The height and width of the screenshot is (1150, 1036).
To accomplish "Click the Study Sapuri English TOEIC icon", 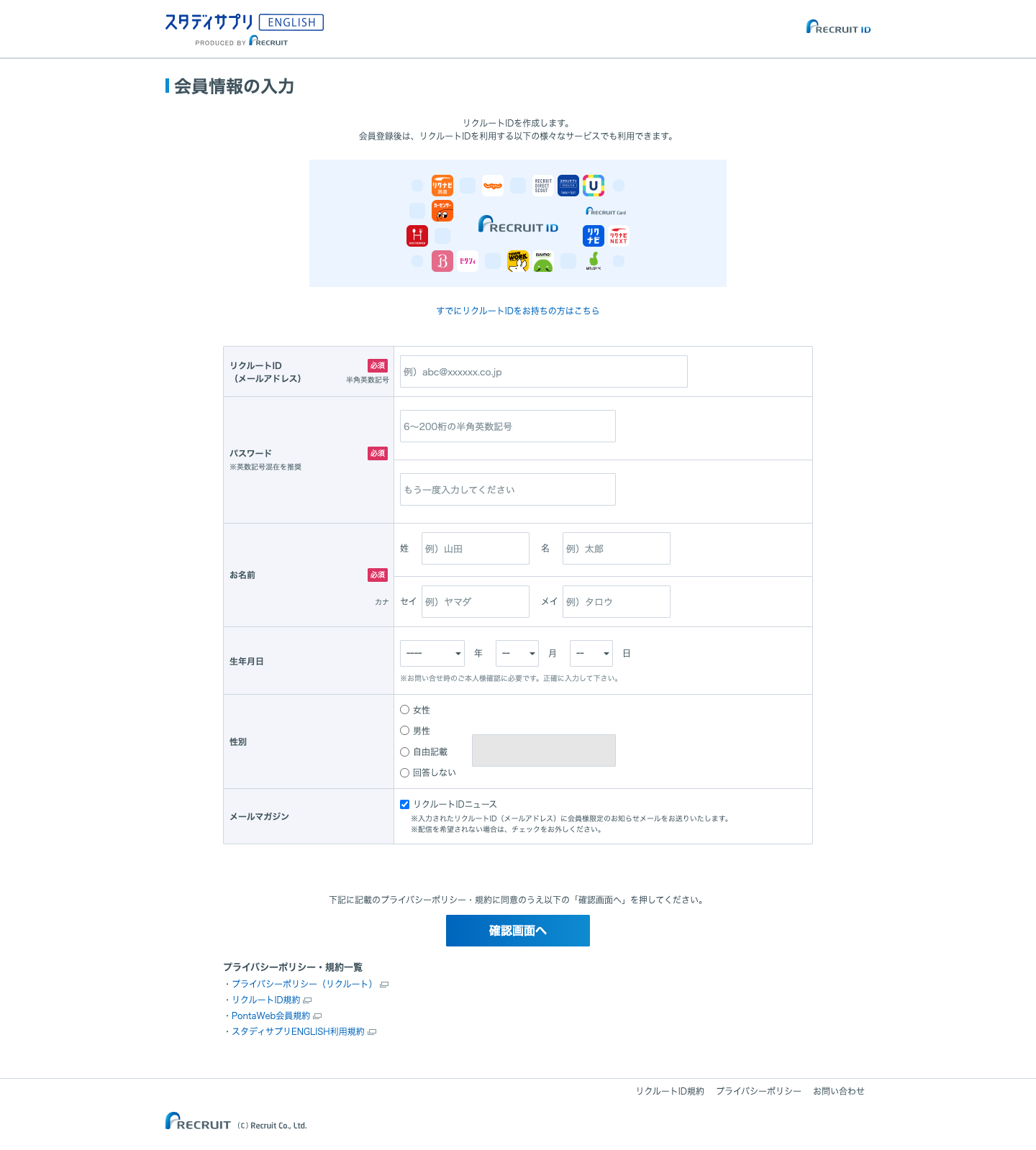I will pyautogui.click(x=568, y=186).
